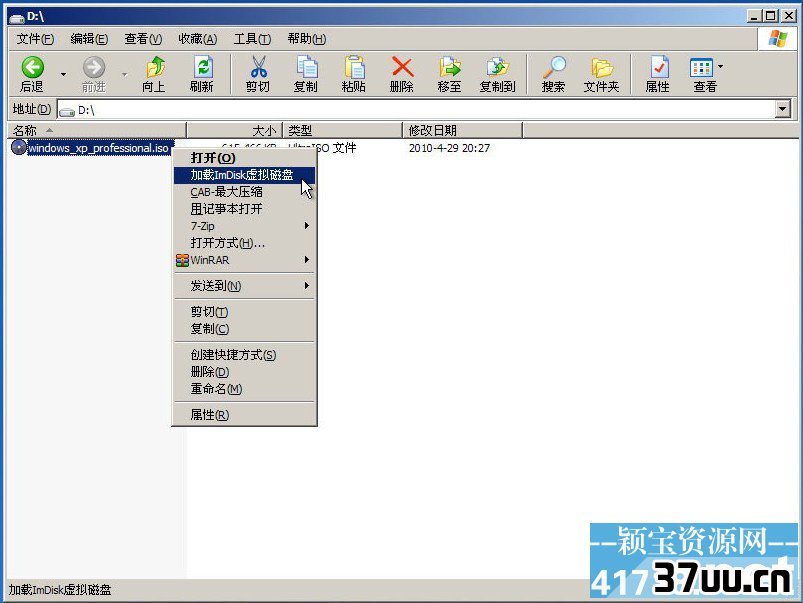This screenshot has height=603, width=803.
Task: Select 加载ImDisk虚拟磁盘 menu entry
Action: pyautogui.click(x=244, y=175)
